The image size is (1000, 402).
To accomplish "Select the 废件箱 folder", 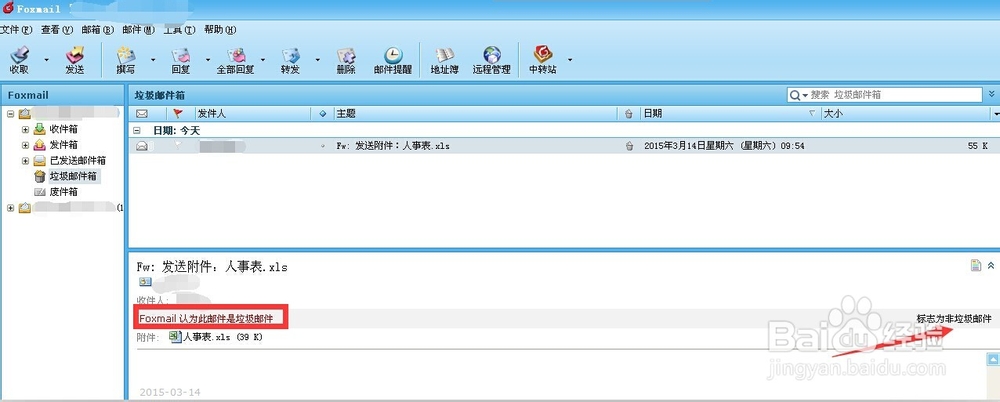I will (64, 192).
